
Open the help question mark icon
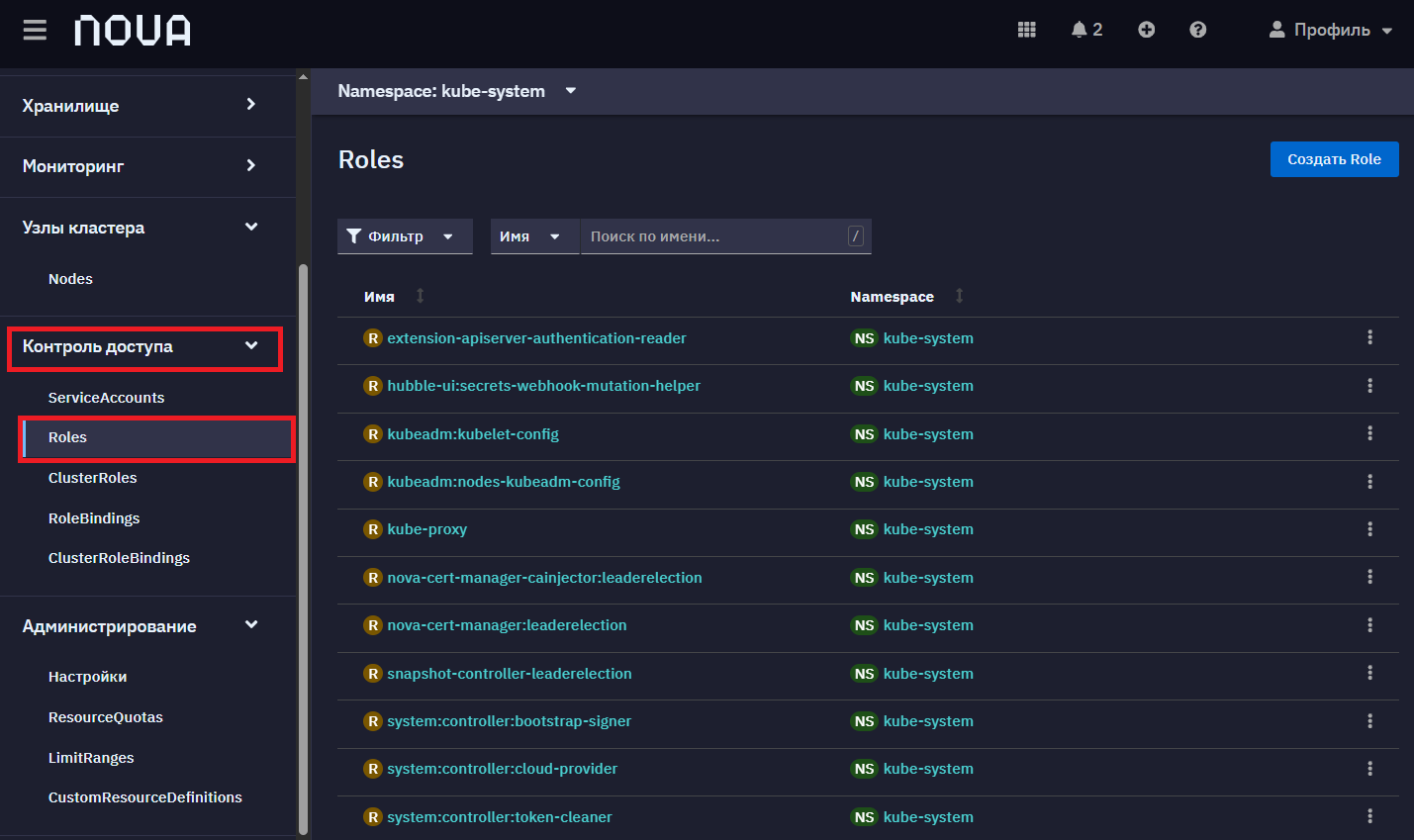coord(1198,30)
